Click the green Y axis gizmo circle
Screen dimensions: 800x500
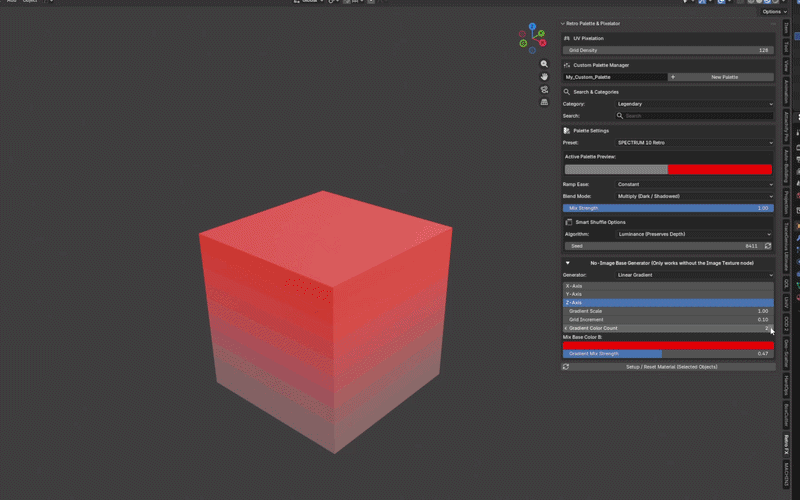click(x=541, y=34)
